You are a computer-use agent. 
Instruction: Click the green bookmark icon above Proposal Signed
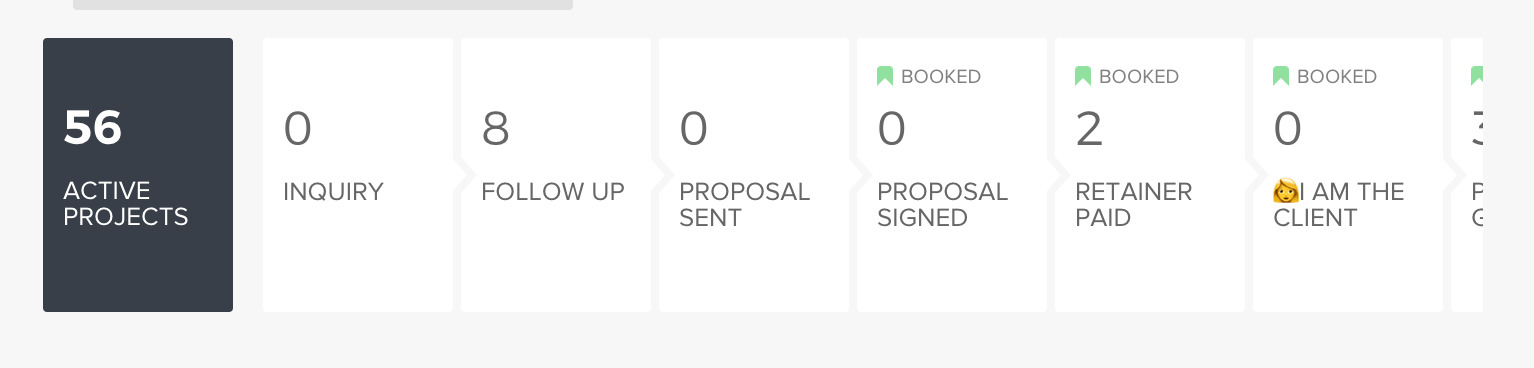[x=884, y=76]
